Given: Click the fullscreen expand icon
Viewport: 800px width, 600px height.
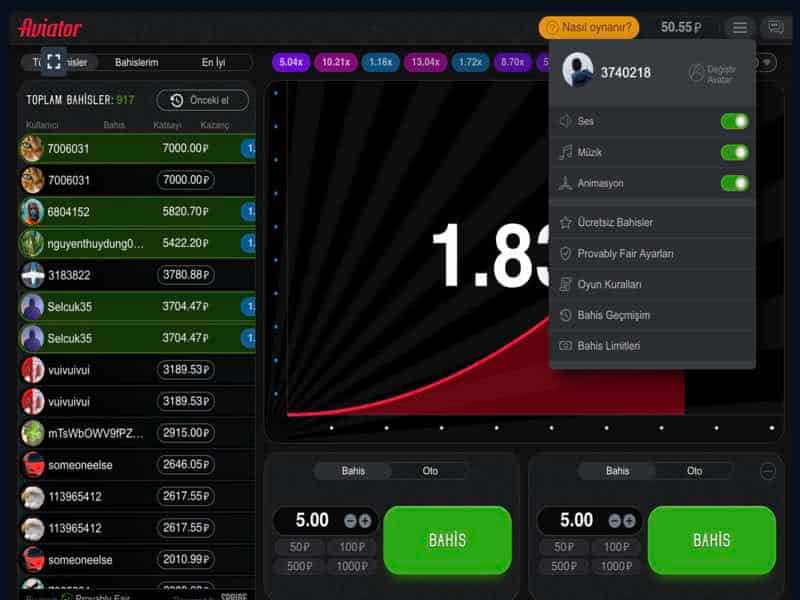Looking at the screenshot, I should [54, 61].
